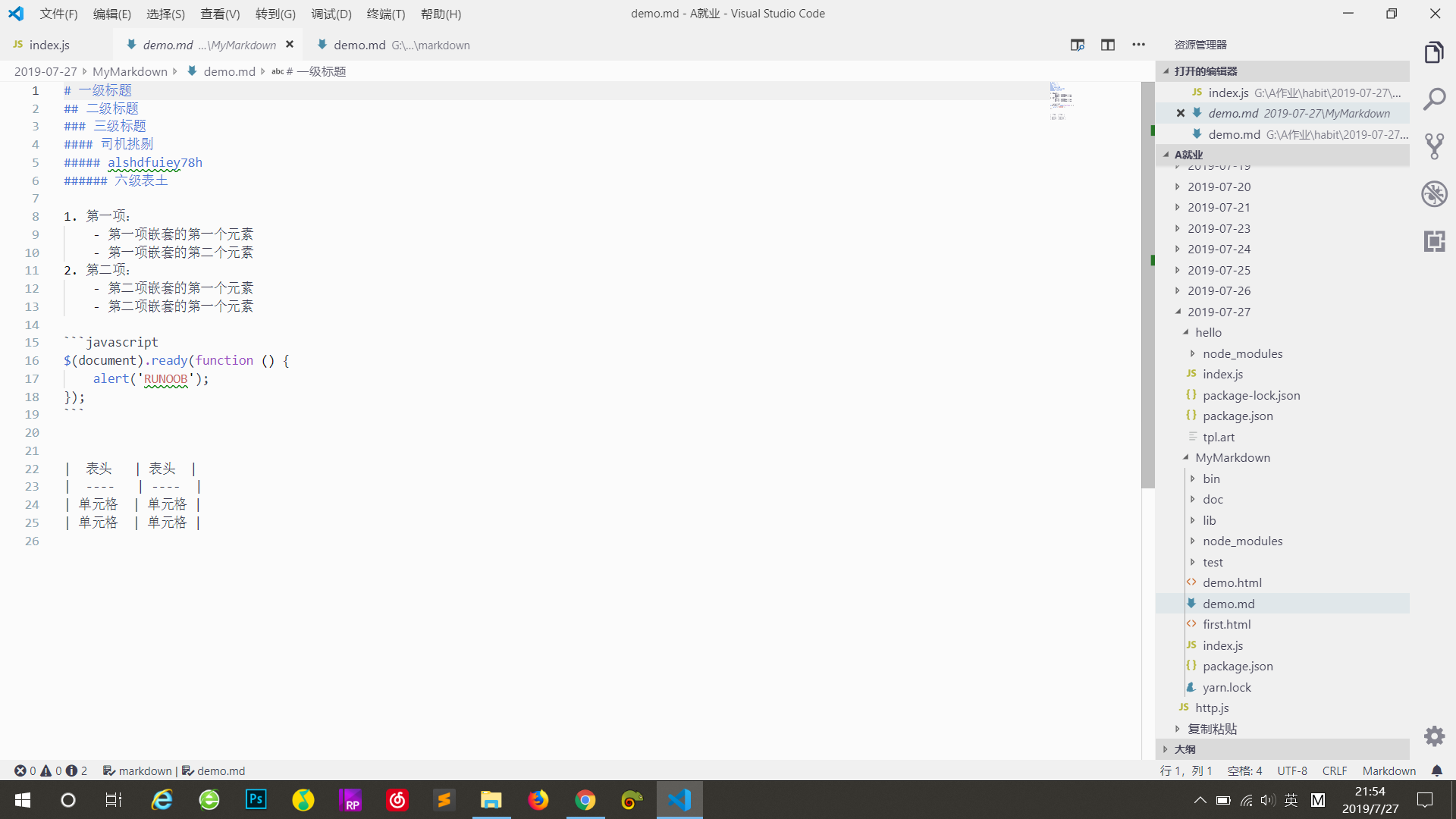Viewport: 1456px width, 819px height.
Task: Open the Search activity bar icon
Action: point(1434,99)
